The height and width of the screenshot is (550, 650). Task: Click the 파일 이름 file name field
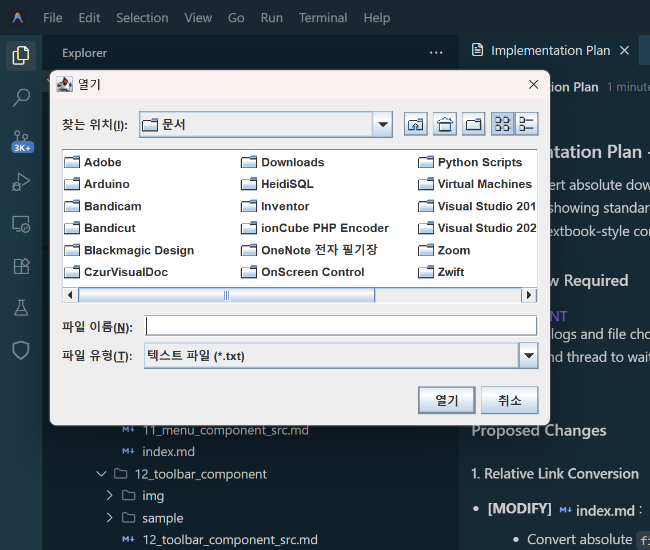click(x=341, y=326)
